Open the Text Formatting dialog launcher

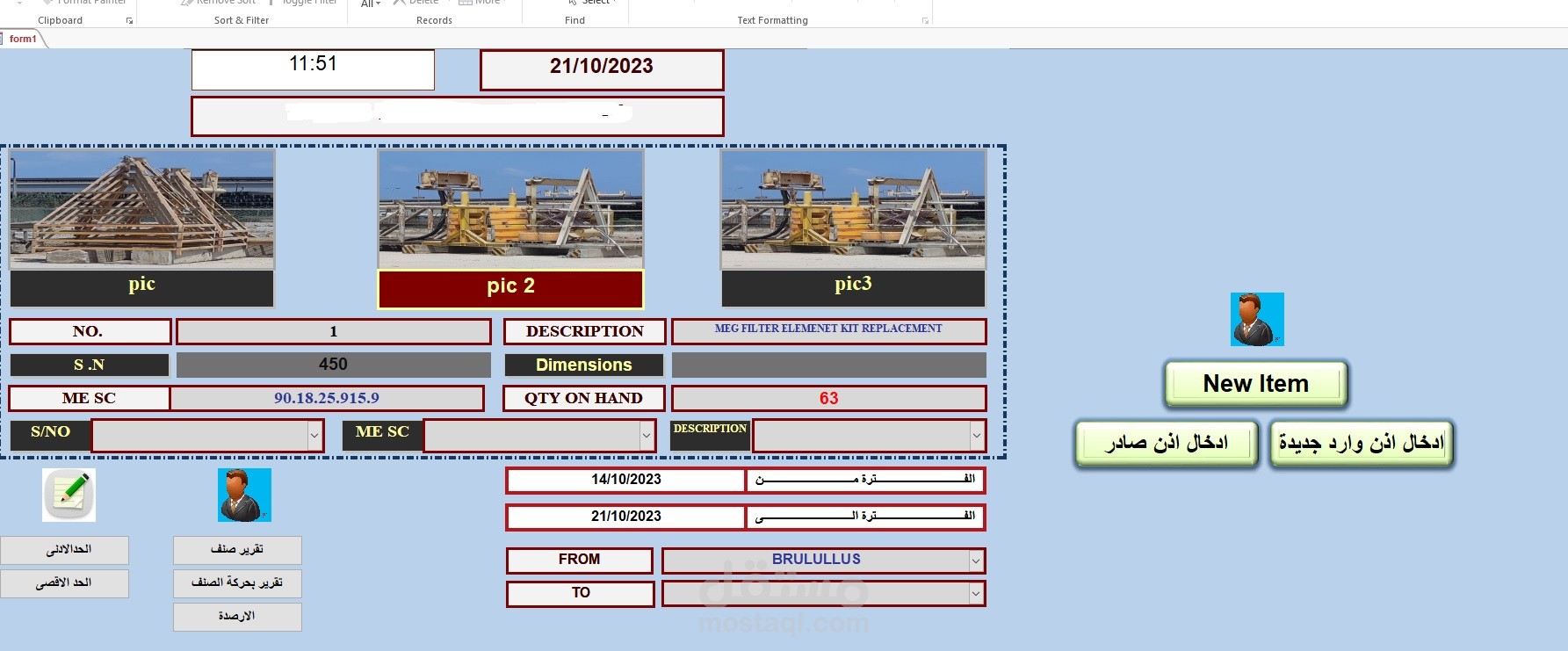pos(925,20)
